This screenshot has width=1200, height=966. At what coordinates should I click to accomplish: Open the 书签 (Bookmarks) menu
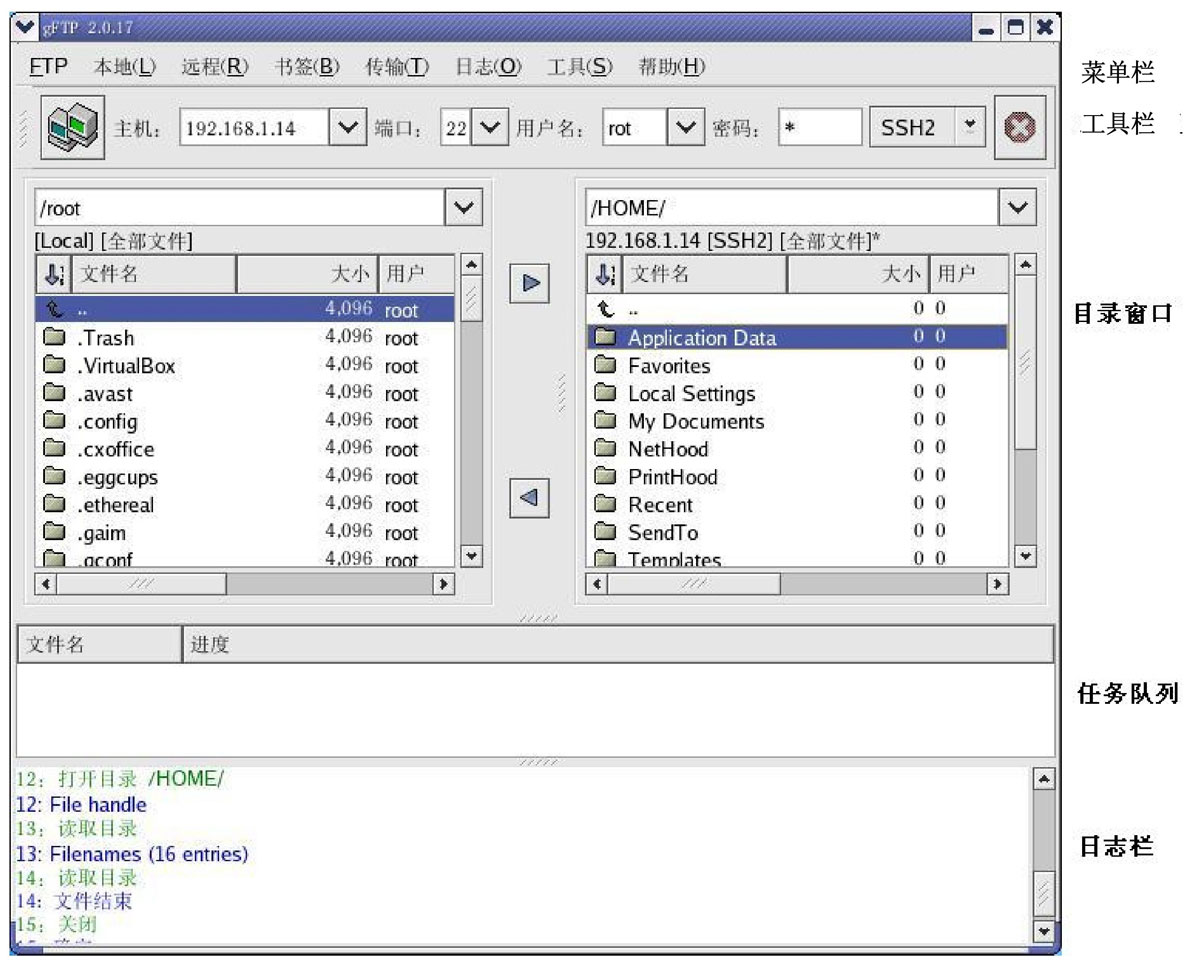click(x=307, y=67)
